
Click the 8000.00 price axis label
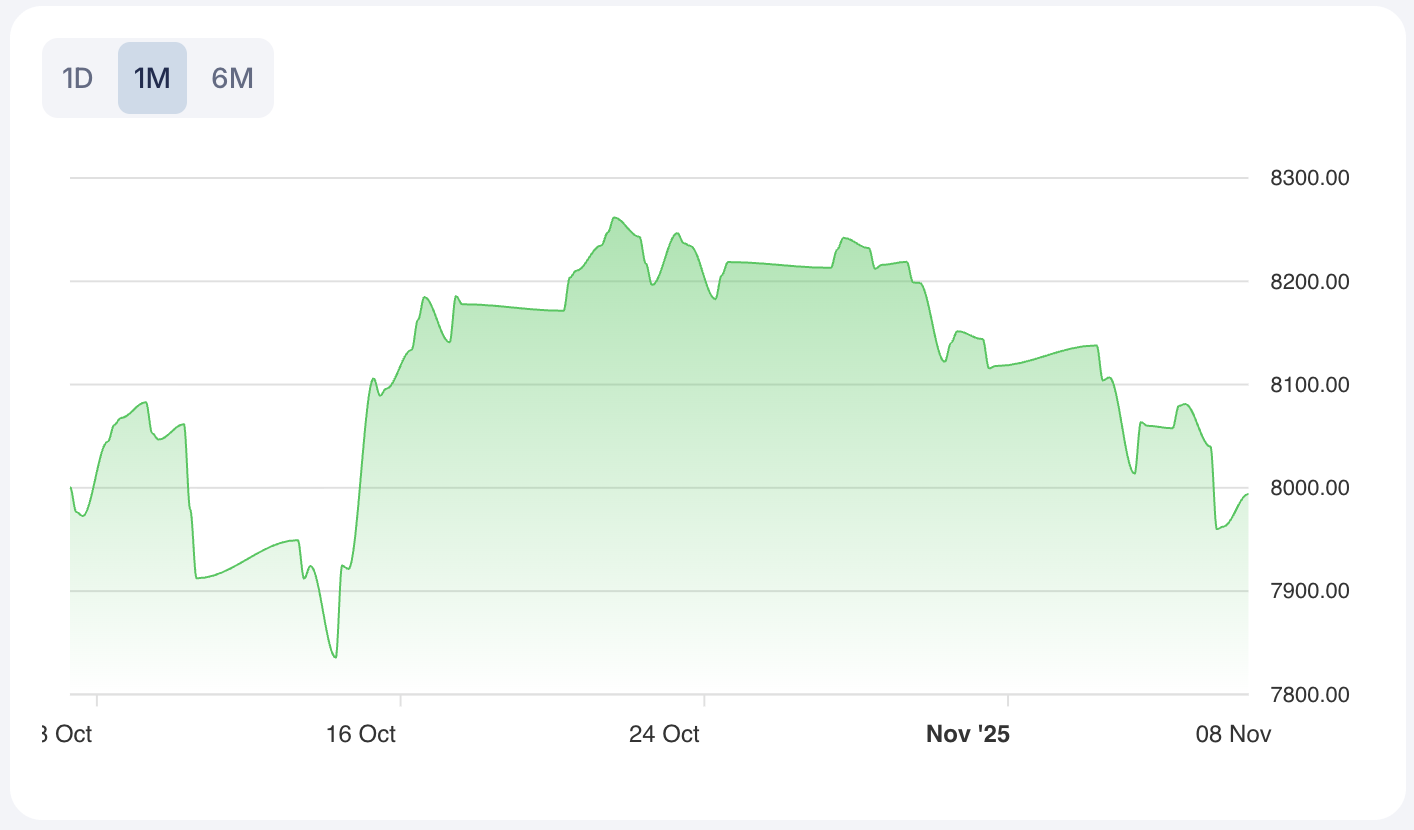1310,488
